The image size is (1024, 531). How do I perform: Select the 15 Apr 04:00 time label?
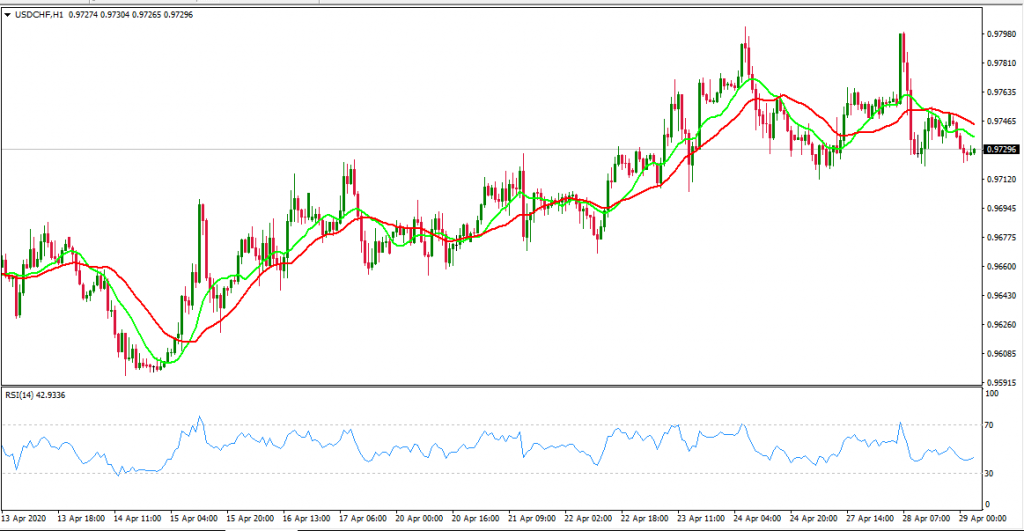pyautogui.click(x=195, y=519)
